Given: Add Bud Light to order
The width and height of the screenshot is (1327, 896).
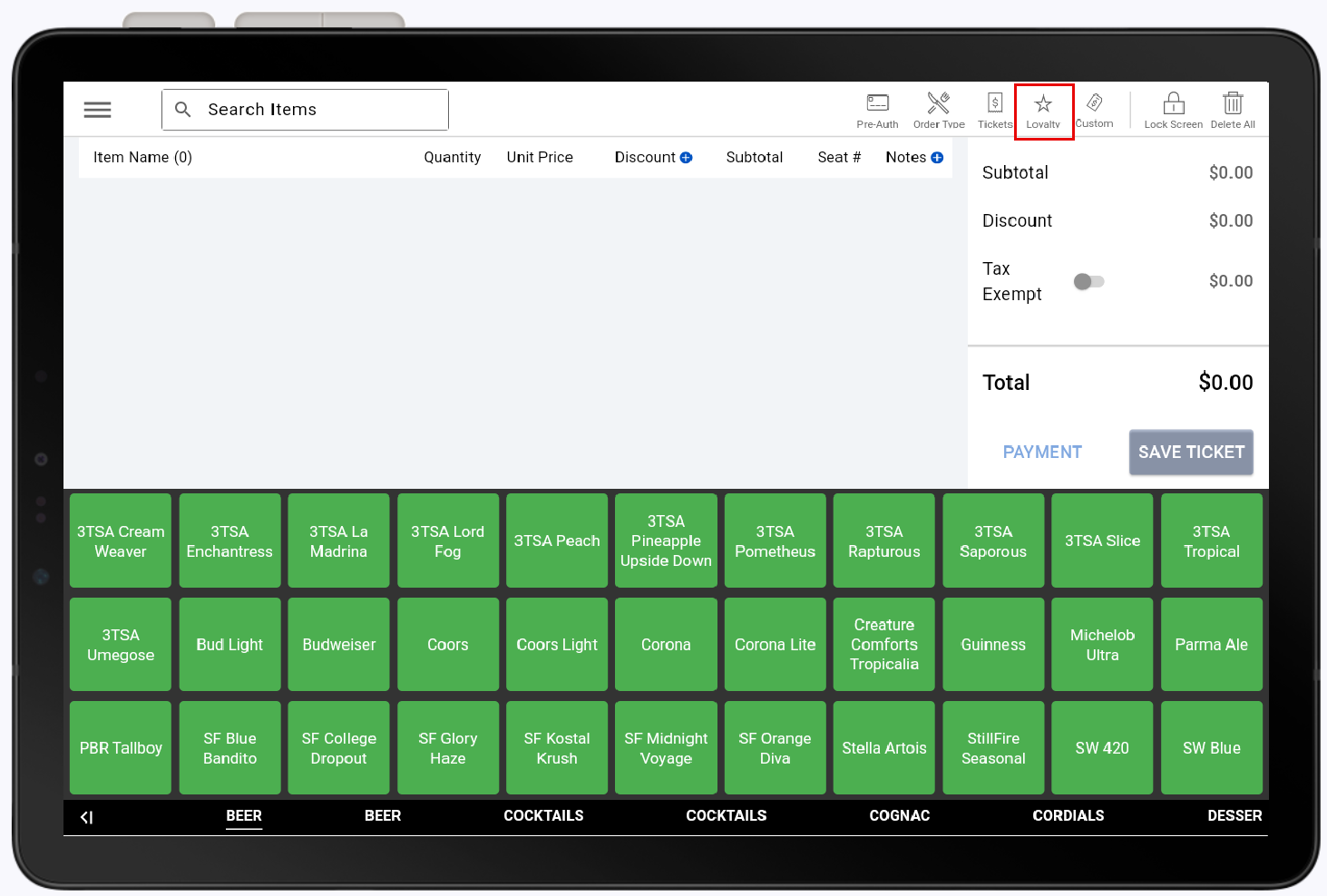Looking at the screenshot, I should coord(229,645).
